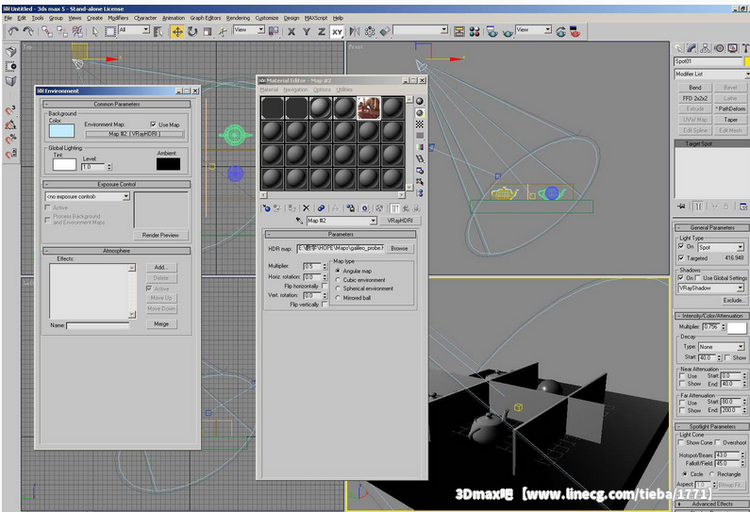
Task: Restrict movement to the Z axis
Action: click(321, 32)
